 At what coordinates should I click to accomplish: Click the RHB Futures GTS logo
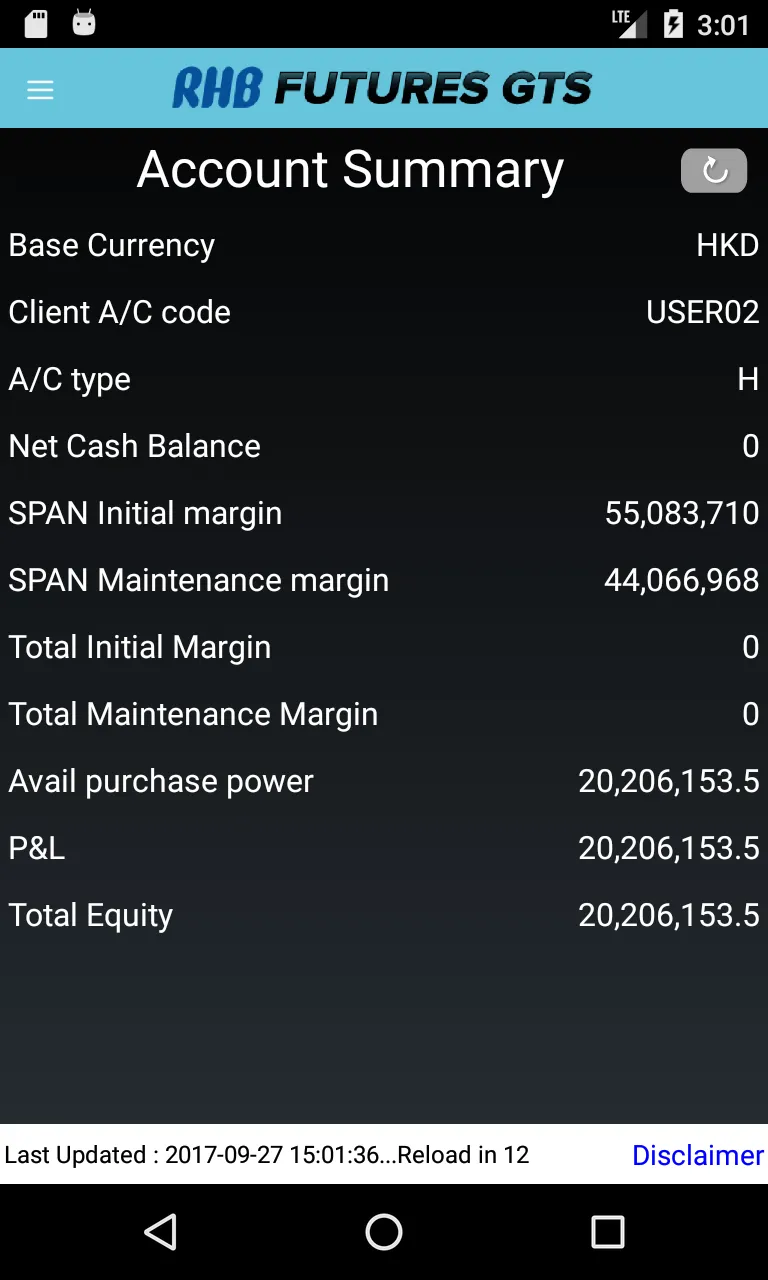(382, 89)
